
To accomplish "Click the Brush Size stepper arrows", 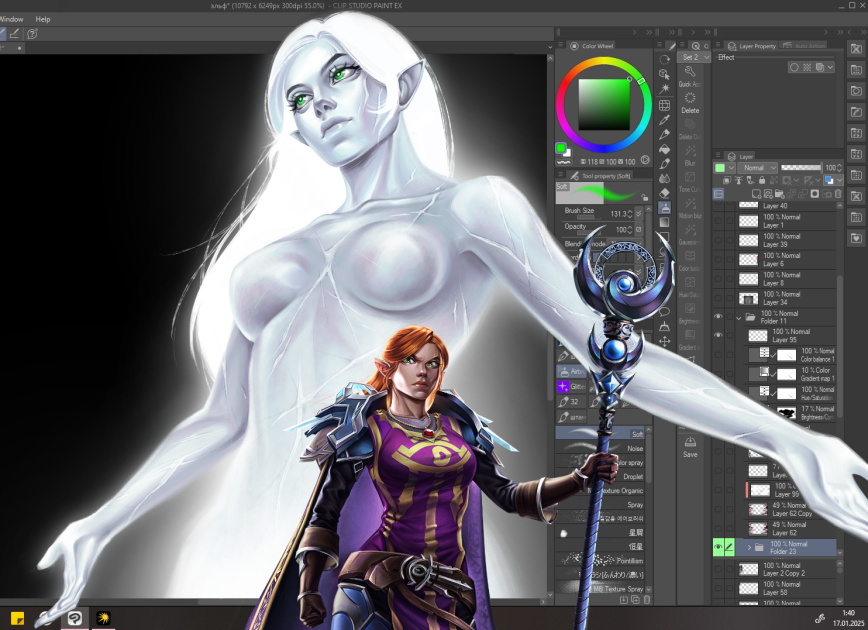I will (629, 214).
